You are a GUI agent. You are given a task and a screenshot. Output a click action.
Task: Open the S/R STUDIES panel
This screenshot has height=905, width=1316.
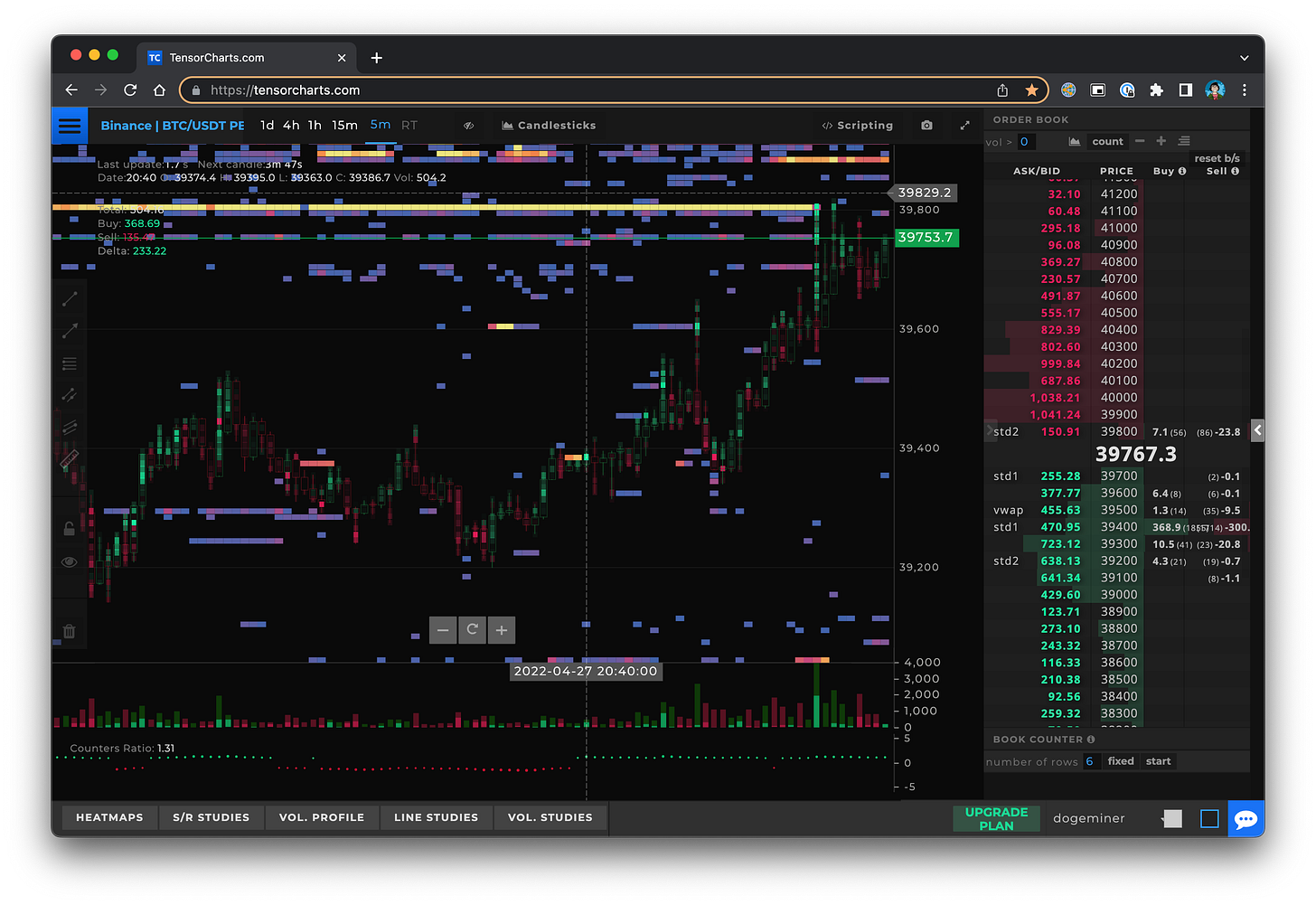point(211,817)
